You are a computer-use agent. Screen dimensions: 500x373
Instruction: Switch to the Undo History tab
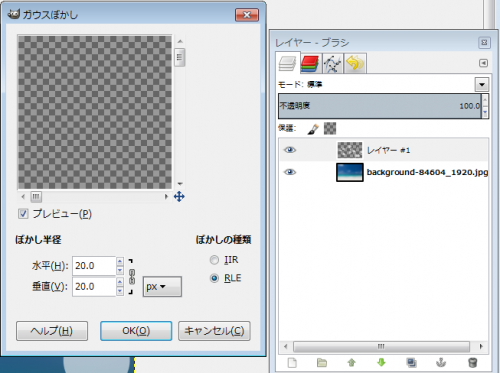pyautogui.click(x=355, y=63)
